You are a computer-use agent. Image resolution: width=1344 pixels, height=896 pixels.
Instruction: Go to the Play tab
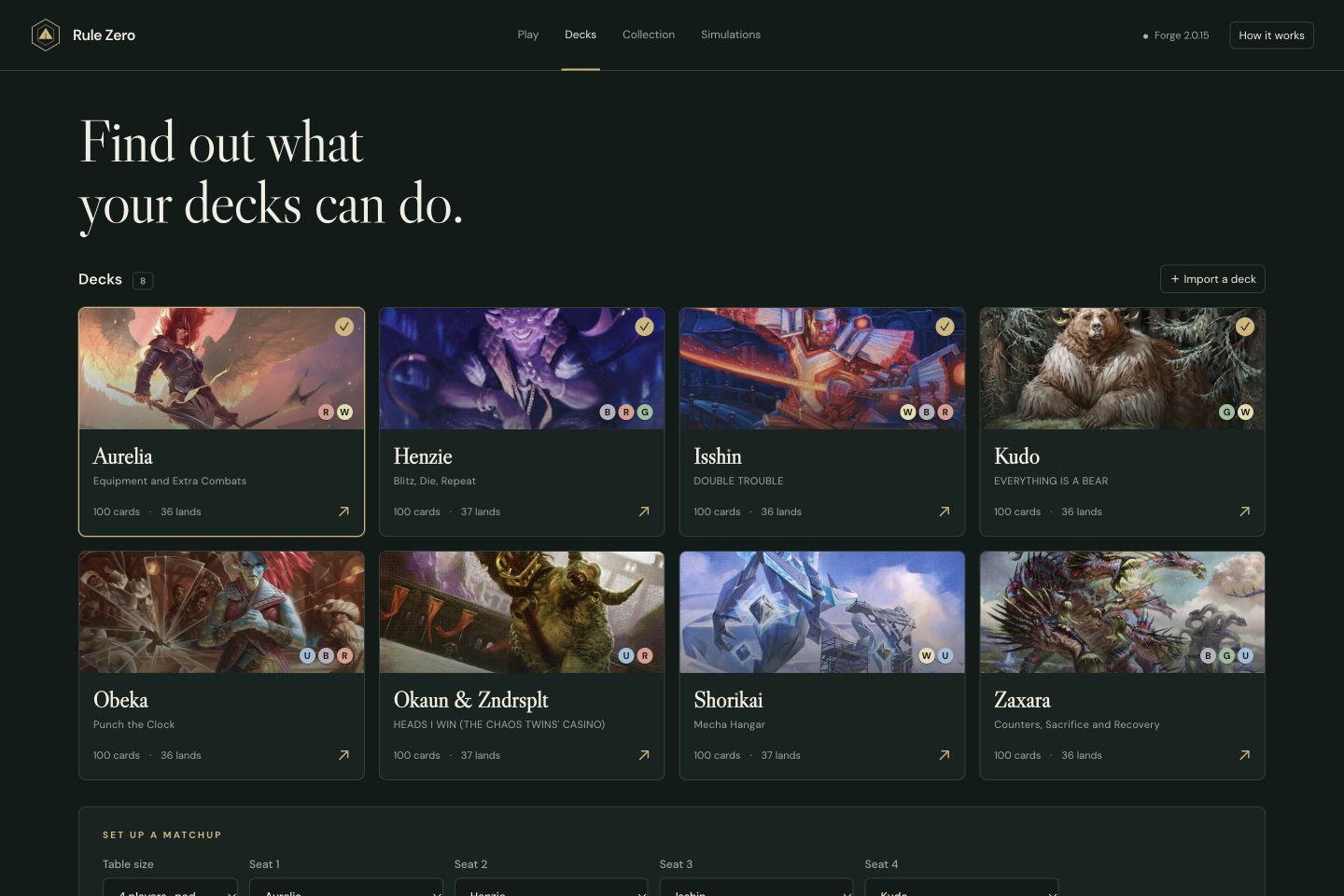coord(528,35)
